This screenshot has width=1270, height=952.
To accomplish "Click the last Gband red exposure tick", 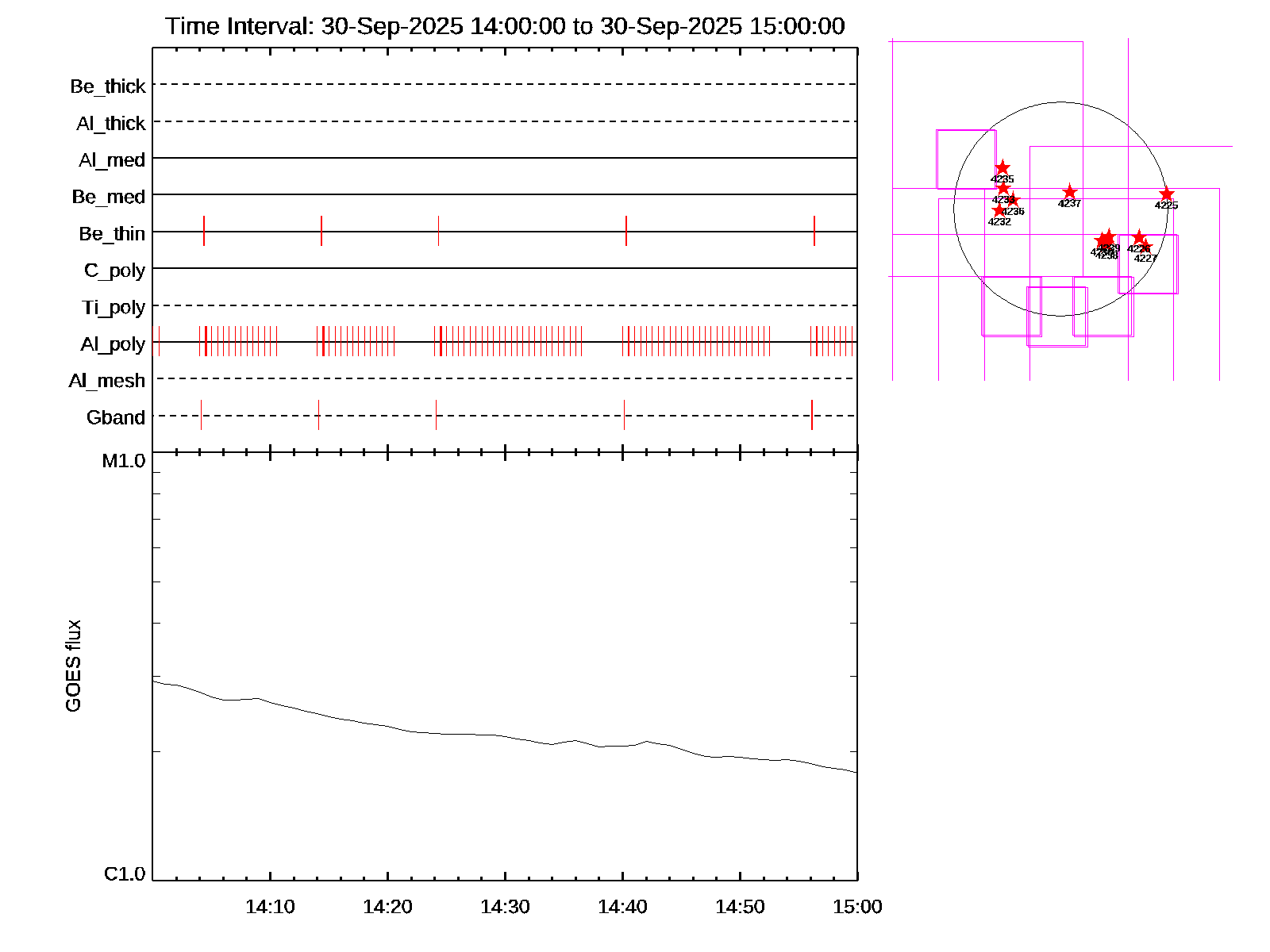I will click(x=812, y=415).
